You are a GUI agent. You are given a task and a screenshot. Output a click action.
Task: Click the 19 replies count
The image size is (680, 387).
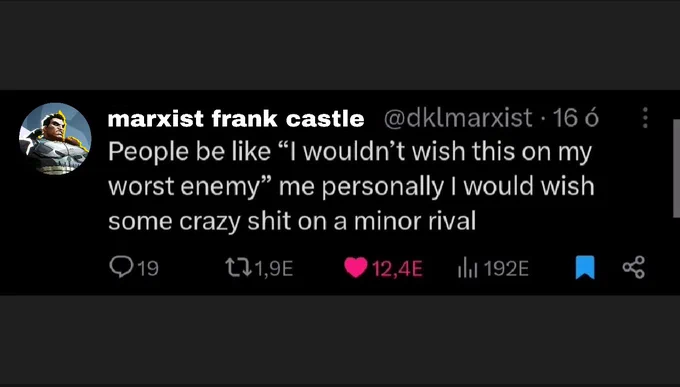tap(148, 269)
